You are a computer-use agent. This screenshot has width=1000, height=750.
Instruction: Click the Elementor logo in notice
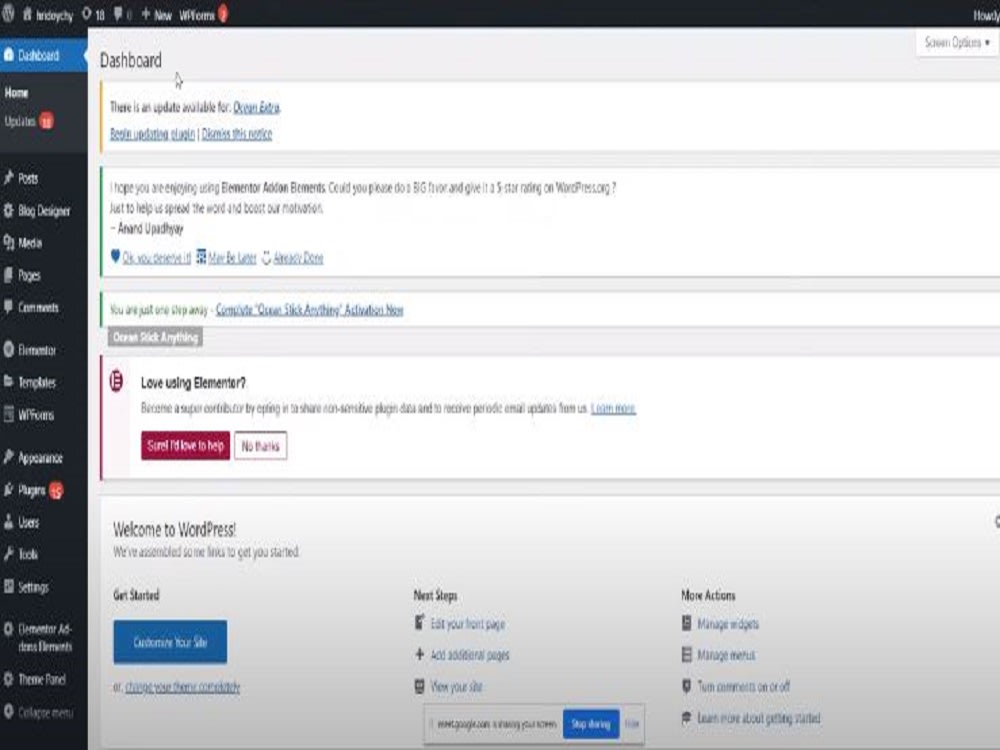pos(116,381)
